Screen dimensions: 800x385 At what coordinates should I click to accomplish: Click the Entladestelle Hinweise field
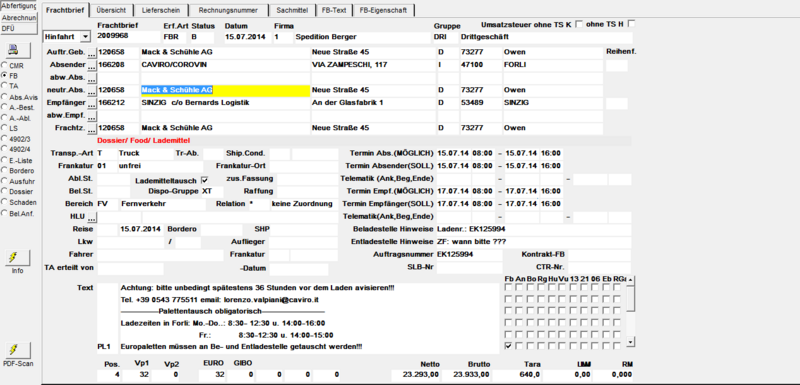tap(533, 242)
